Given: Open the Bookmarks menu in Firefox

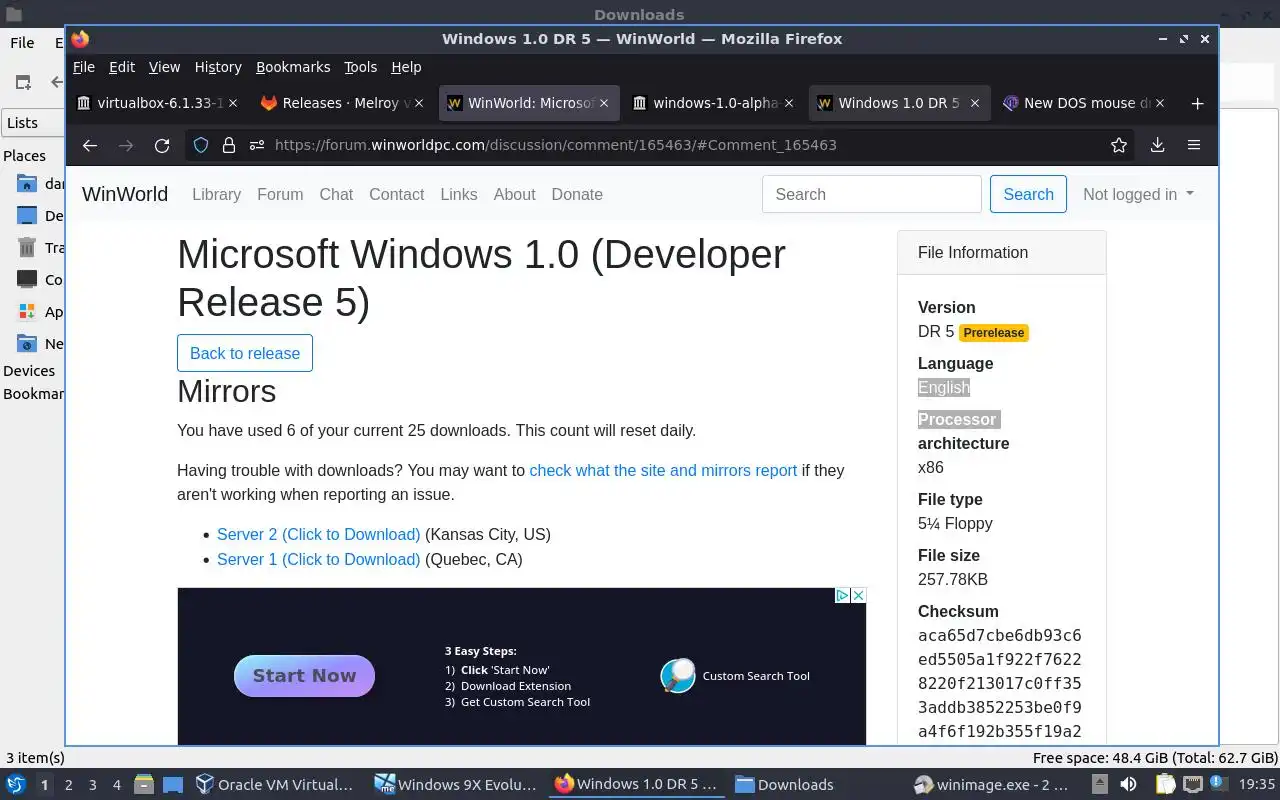Looking at the screenshot, I should tap(293, 67).
